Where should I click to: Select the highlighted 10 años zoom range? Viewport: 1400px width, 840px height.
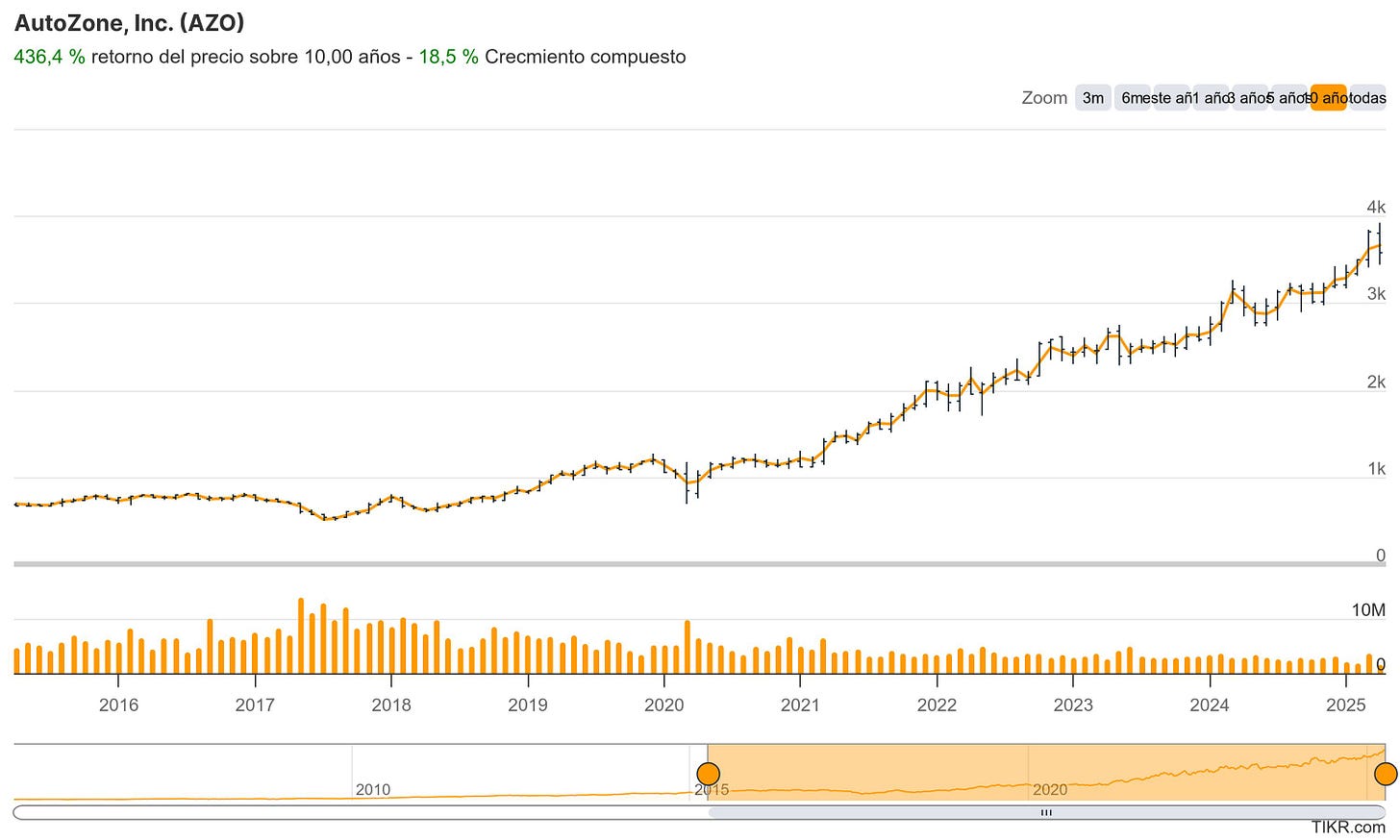point(1328,98)
